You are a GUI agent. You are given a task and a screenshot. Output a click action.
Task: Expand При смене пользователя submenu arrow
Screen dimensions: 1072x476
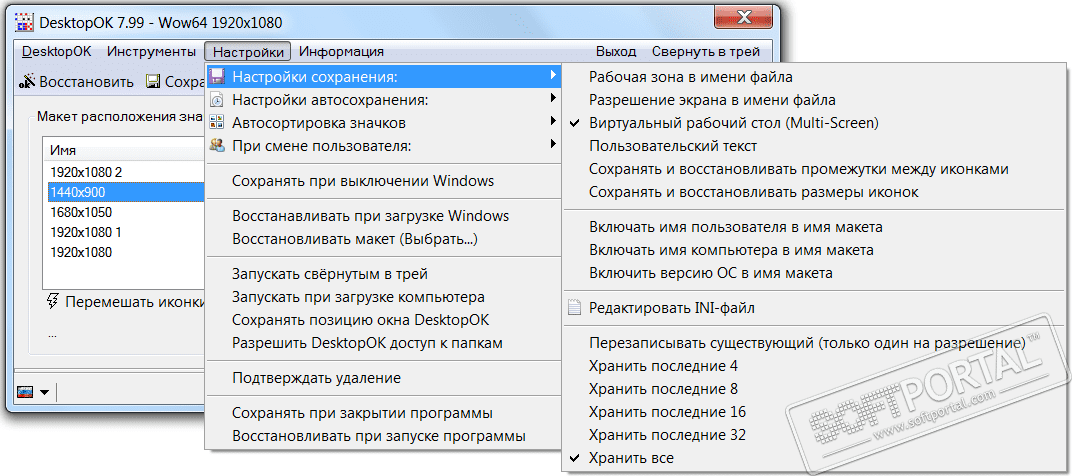pyautogui.click(x=552, y=144)
